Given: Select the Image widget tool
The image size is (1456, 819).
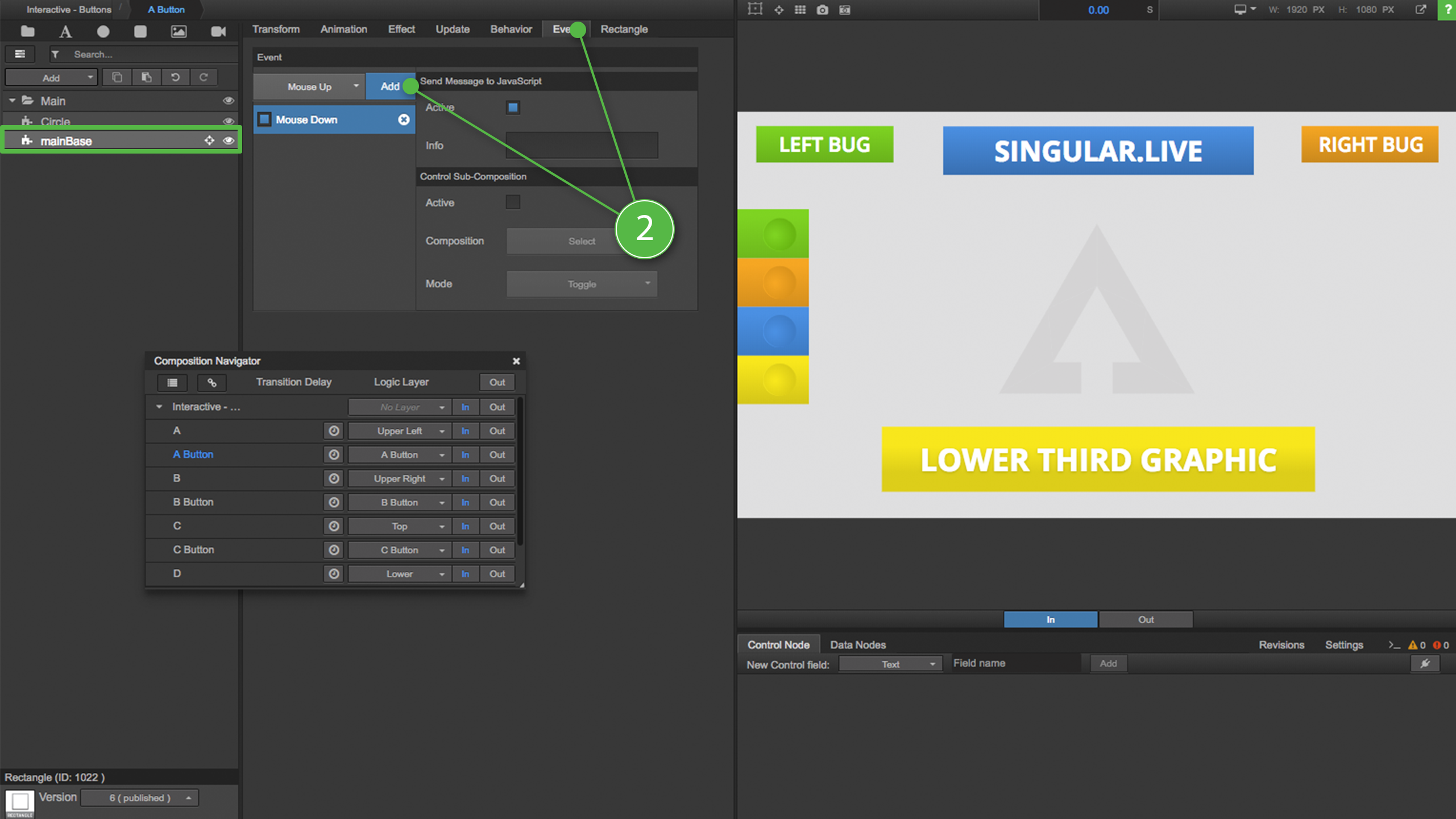Looking at the screenshot, I should click(x=179, y=31).
